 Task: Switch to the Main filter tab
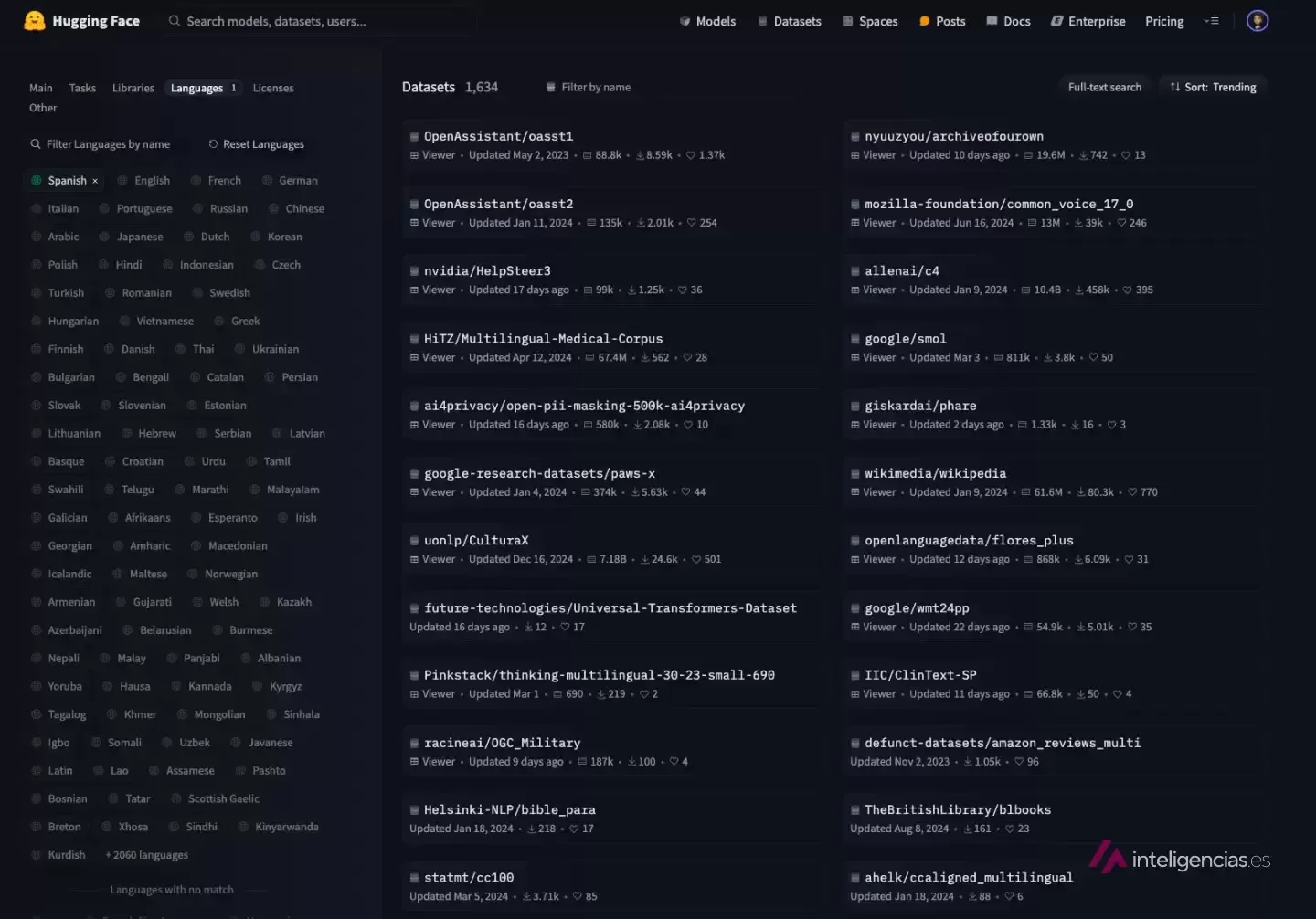[x=41, y=89]
